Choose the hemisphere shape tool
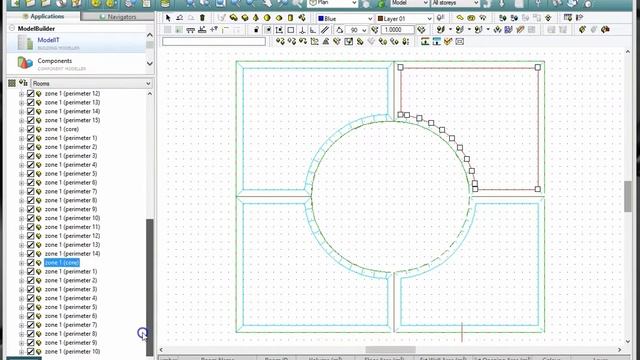 point(279,18)
